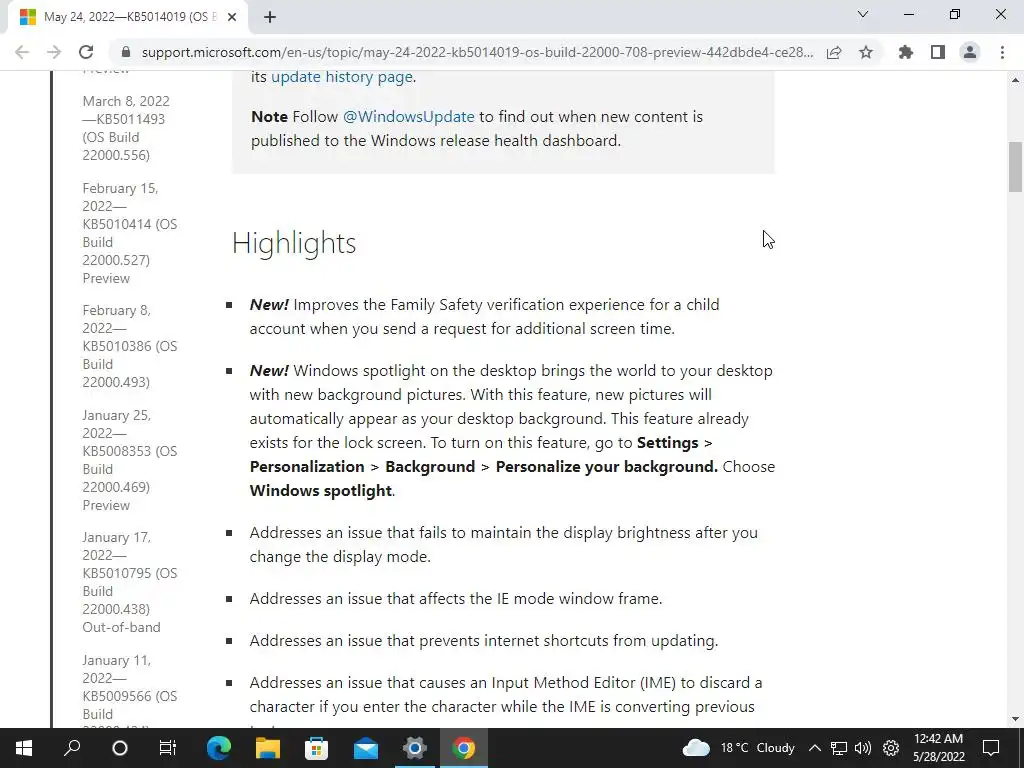Click the IE mode window frame bullet text
The height and width of the screenshot is (768, 1024).
(x=456, y=599)
